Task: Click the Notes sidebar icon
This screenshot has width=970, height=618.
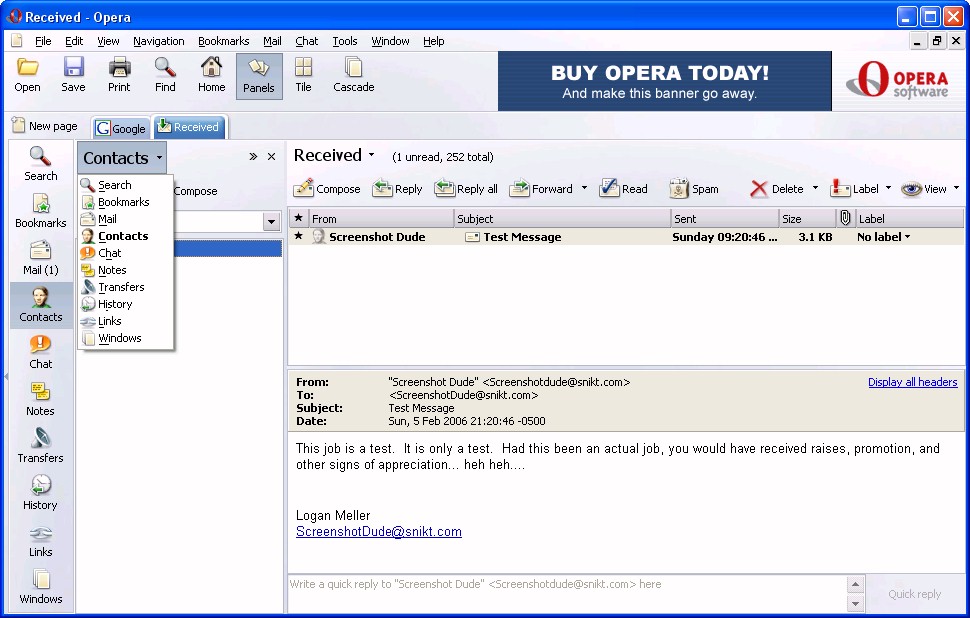Action: tap(40, 398)
